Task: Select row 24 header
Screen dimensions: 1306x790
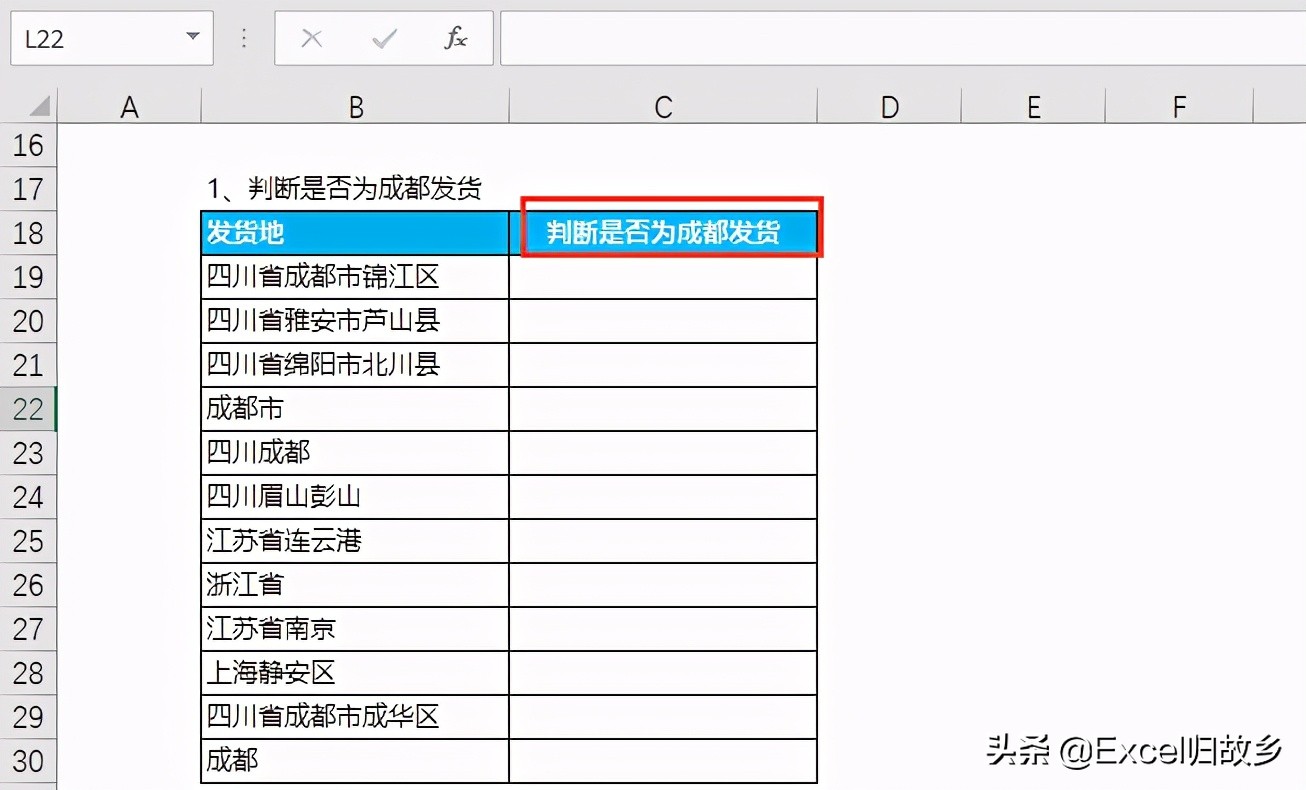Action: (x=28, y=497)
